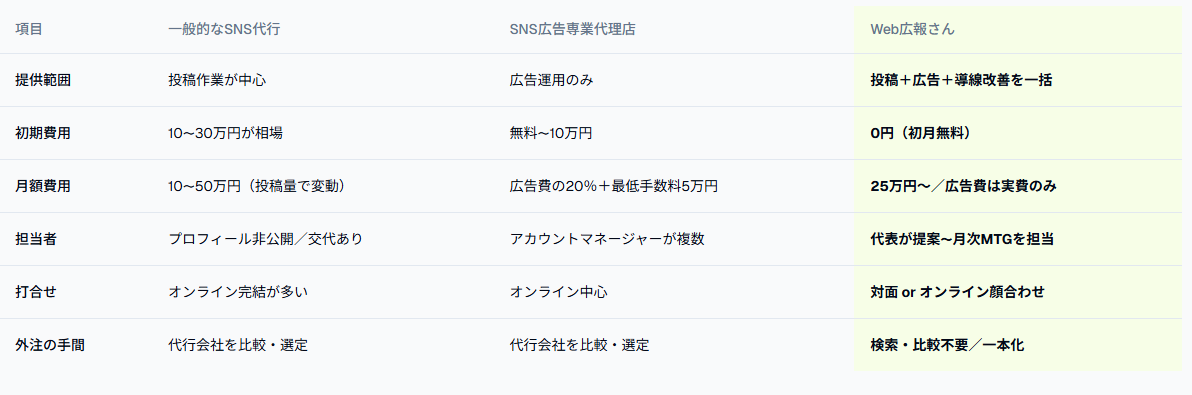Click the 月額費用 row label
Viewport: 1192px width, 395px height.
43,186
